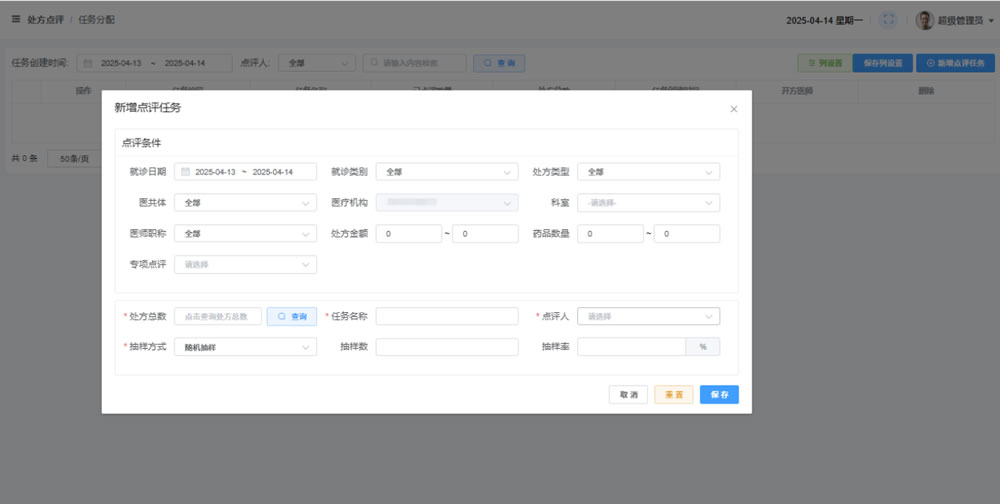This screenshot has height=504, width=1000.
Task: Click the 取消 button
Action: (x=629, y=394)
